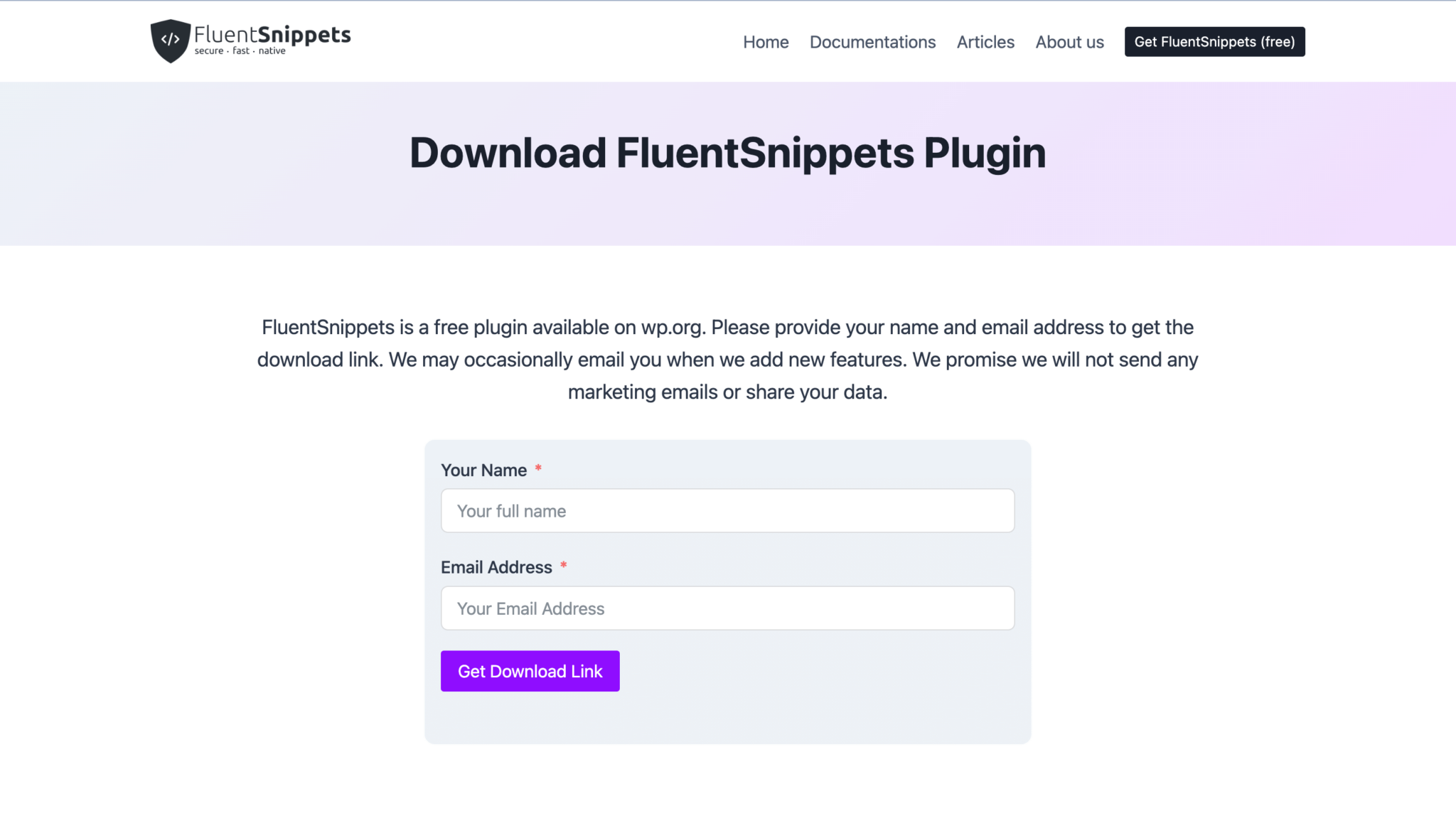Screen dimensions: 1456x823
Task: Click the "Download FluentSnippets Plugin" heading
Action: 727,151
